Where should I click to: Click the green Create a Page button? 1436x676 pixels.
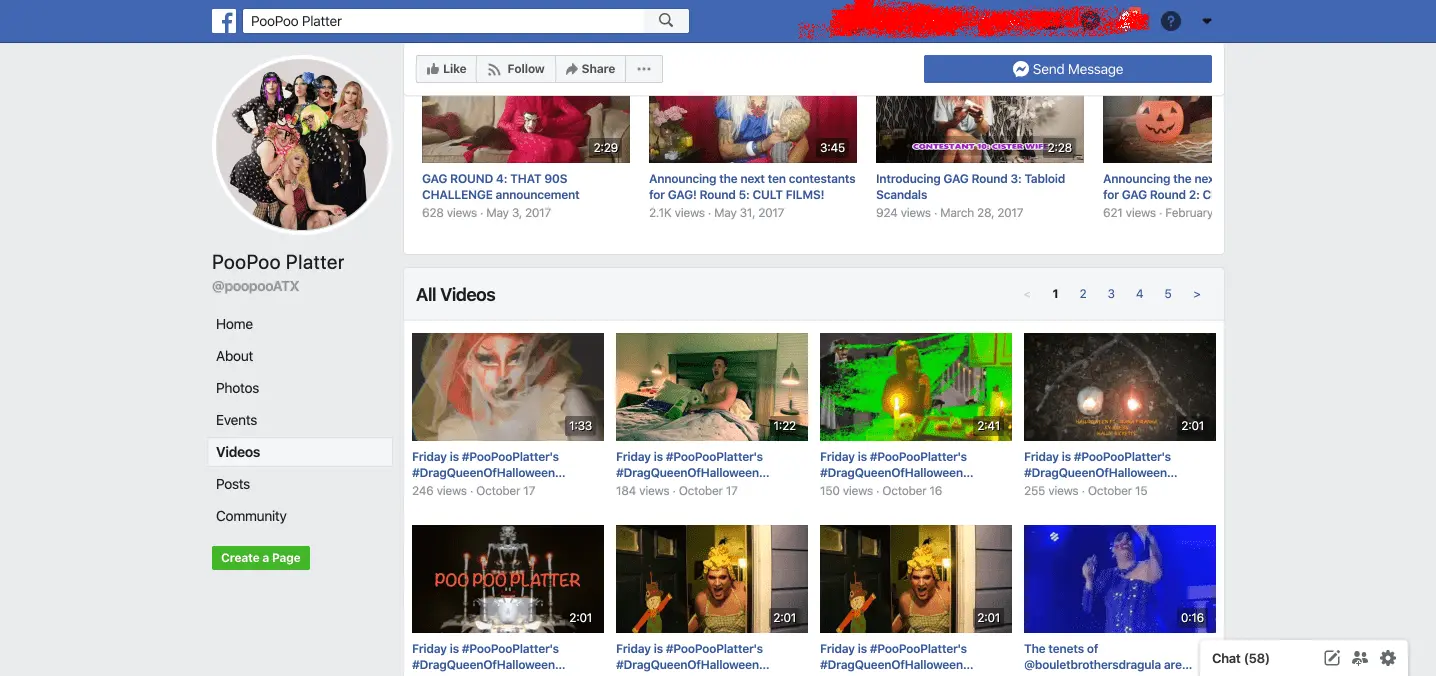[260, 558]
